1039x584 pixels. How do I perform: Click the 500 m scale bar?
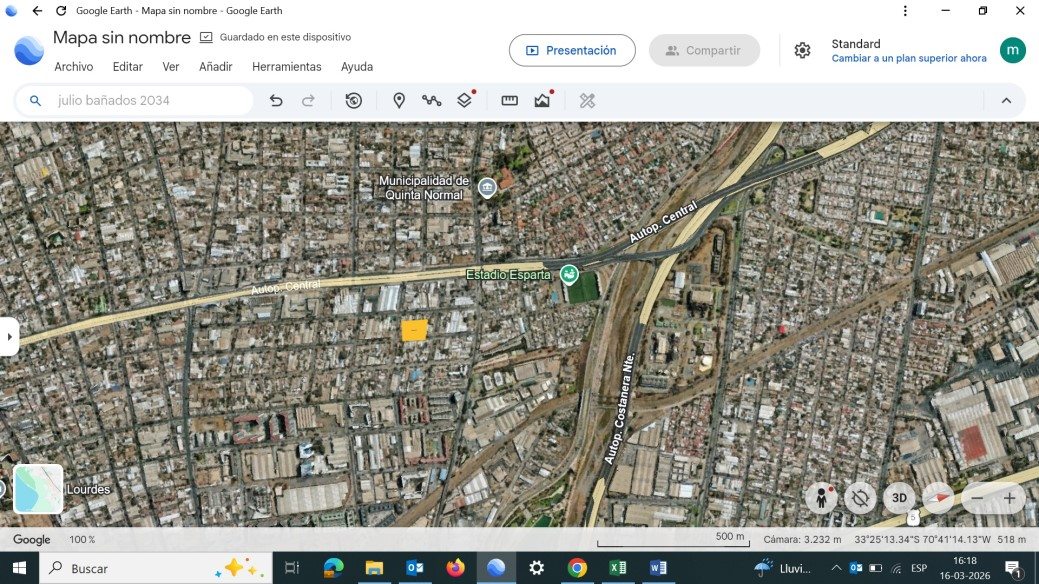tap(673, 540)
